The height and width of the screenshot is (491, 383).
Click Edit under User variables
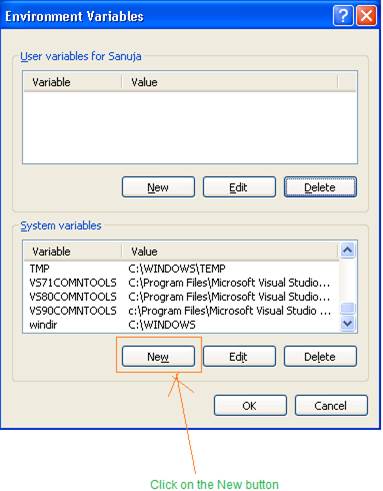(239, 187)
